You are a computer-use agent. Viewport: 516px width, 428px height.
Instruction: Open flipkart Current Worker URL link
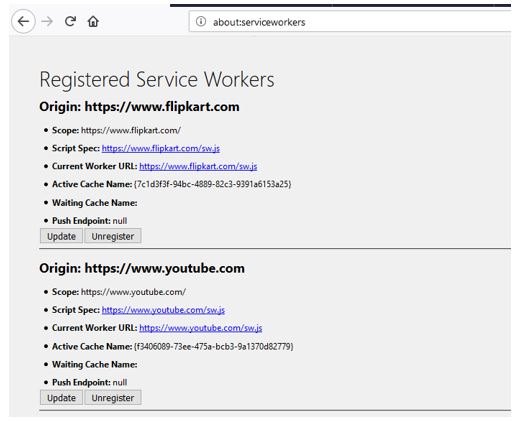coord(198,166)
